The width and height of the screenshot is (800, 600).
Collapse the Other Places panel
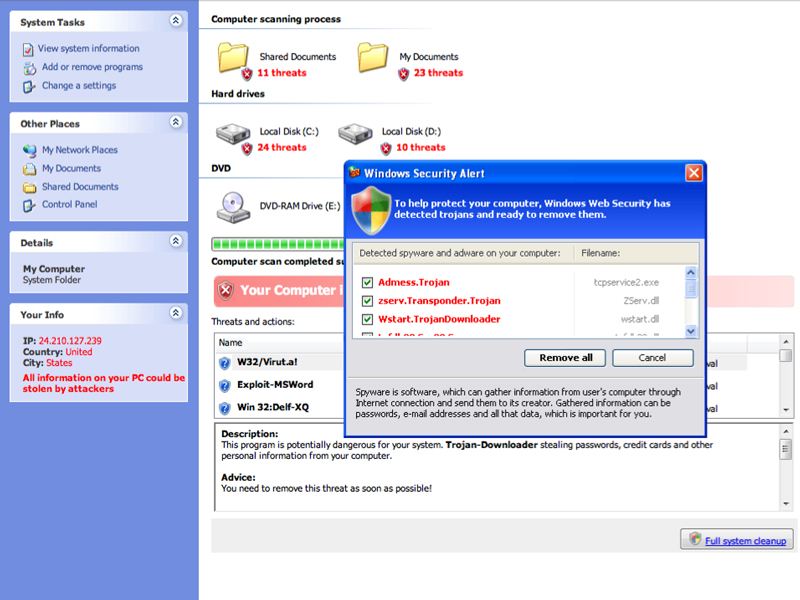[176, 122]
